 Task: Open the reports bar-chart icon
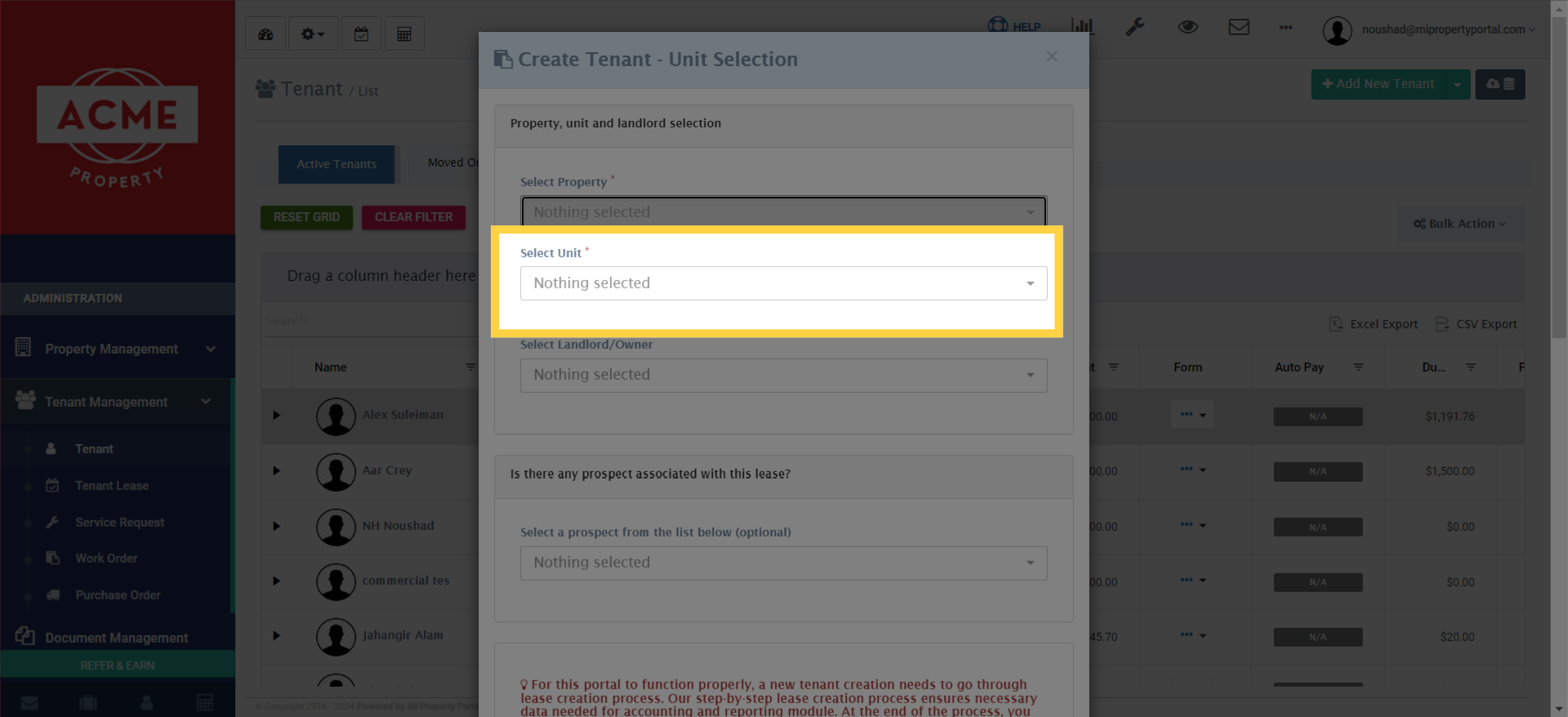(x=1081, y=26)
